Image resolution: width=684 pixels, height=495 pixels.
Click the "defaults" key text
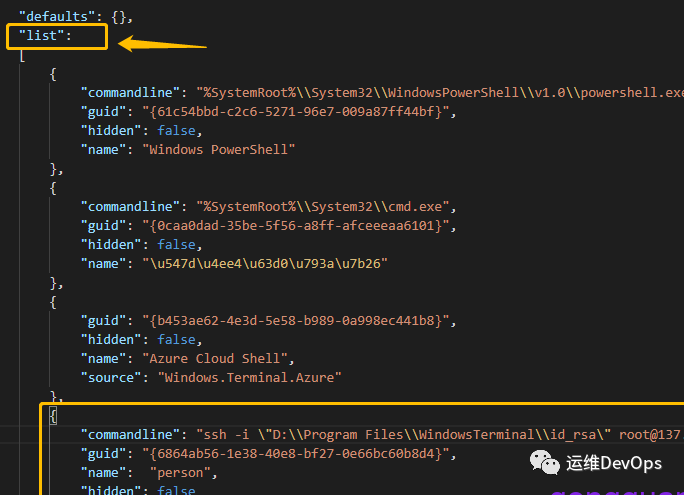point(57,17)
